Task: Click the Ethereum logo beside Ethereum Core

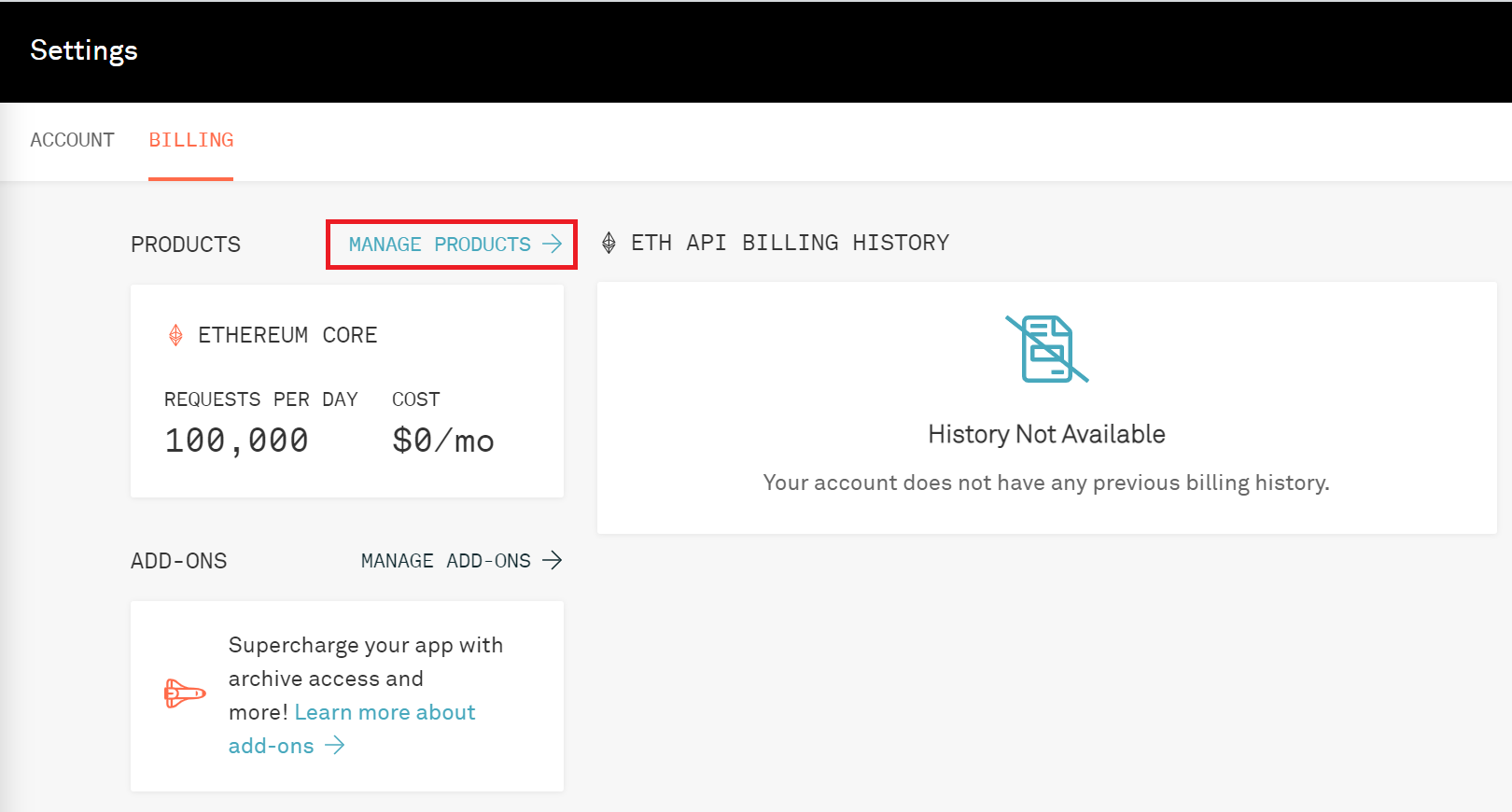Action: tap(175, 335)
